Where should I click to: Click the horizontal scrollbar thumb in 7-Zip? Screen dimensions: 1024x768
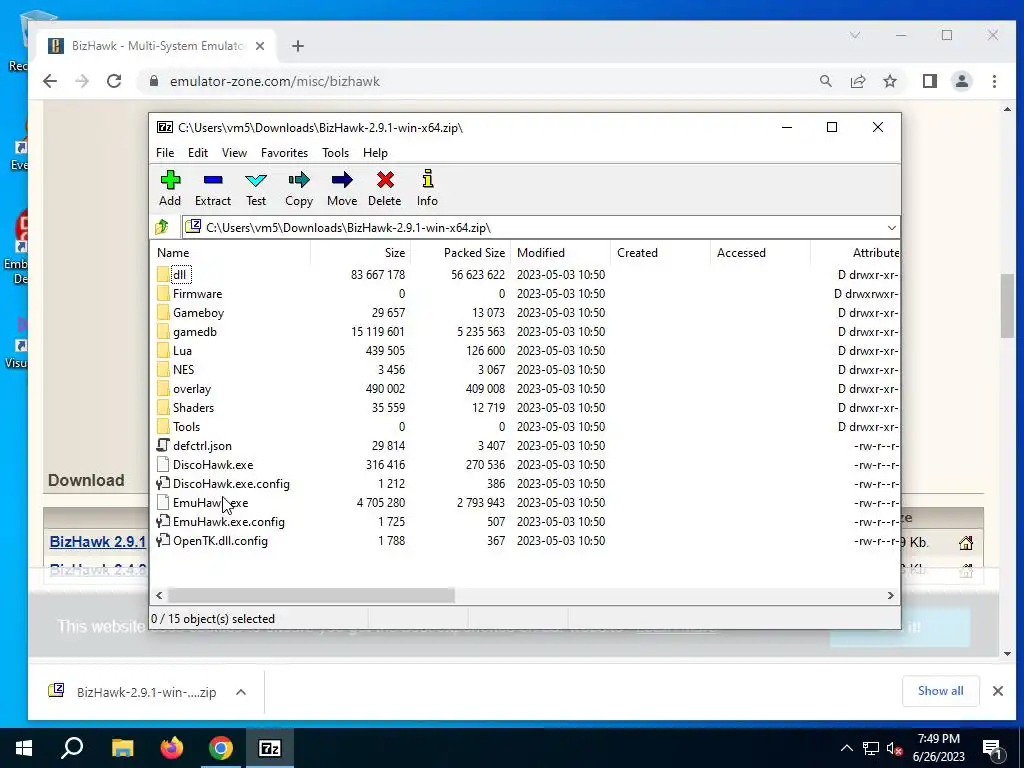pos(311,595)
